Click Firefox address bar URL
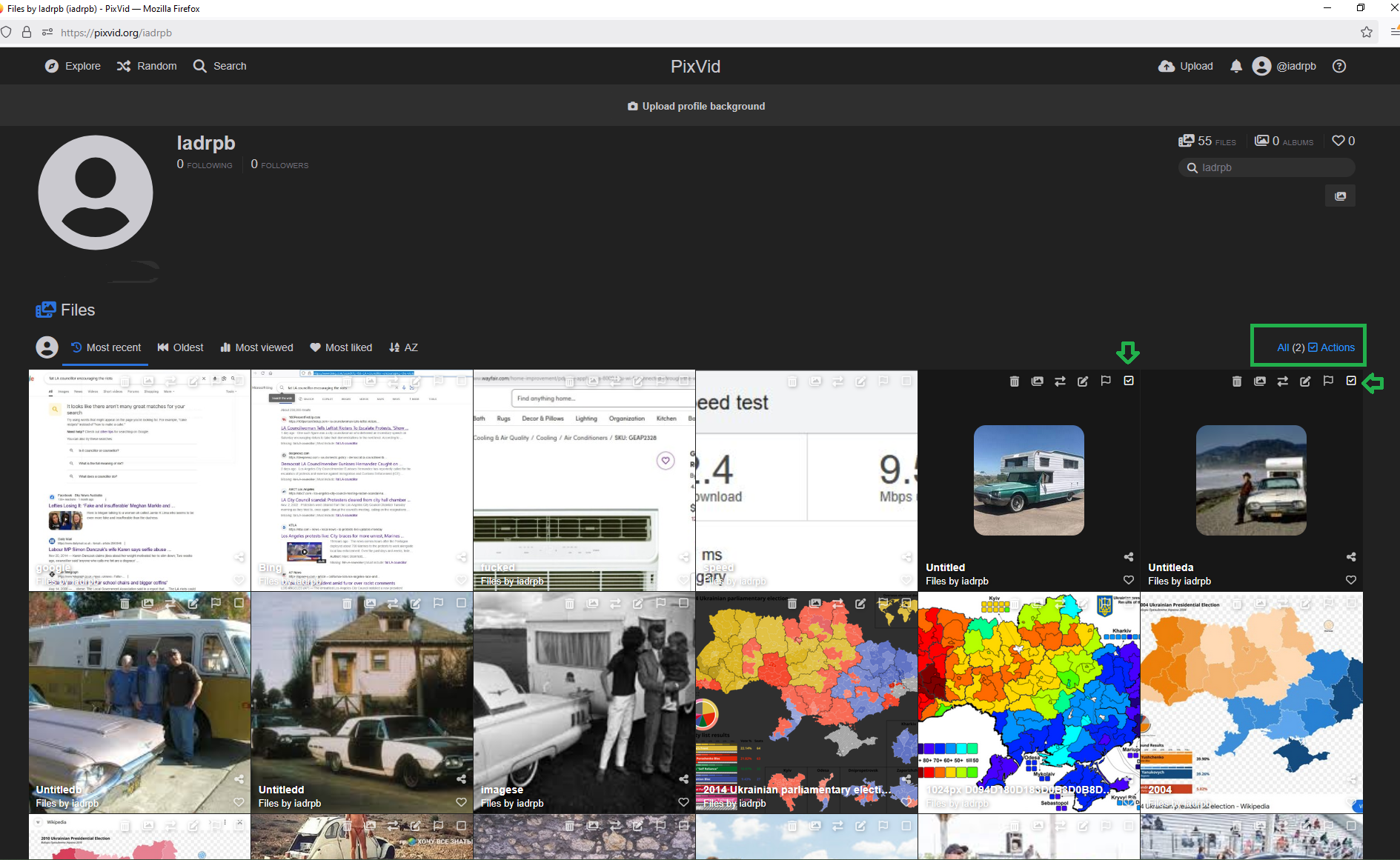Image resolution: width=1400 pixels, height=860 pixels. (x=116, y=33)
